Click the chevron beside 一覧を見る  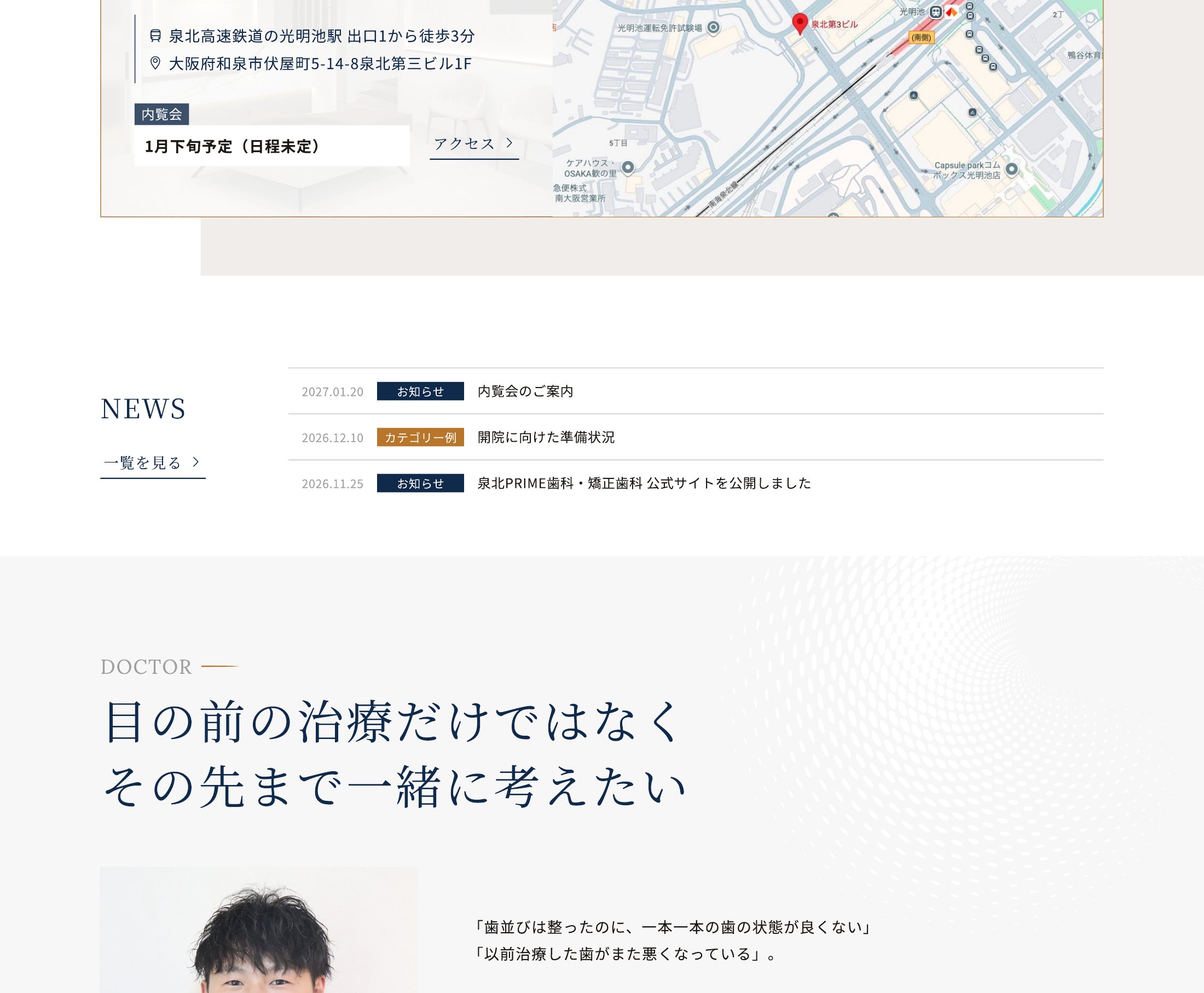coord(195,461)
